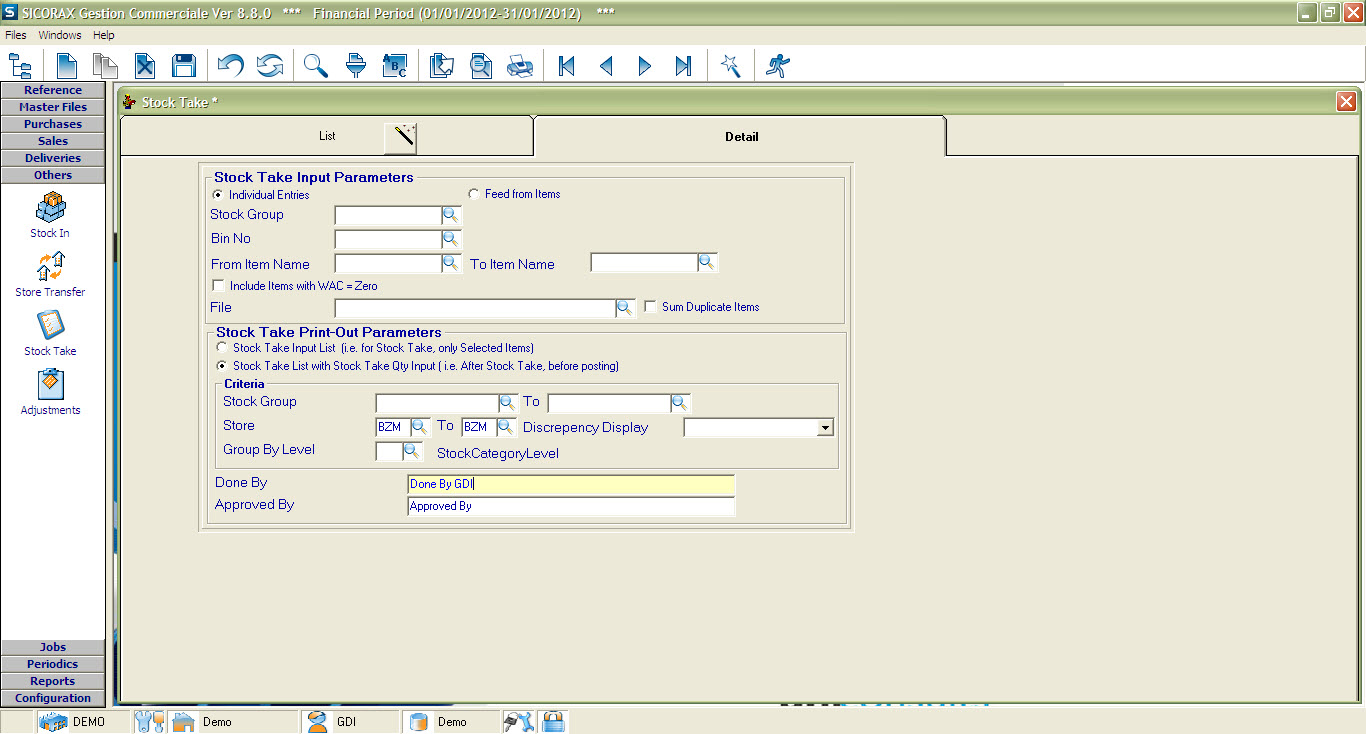Viewport: 1366px width, 734px height.
Task: Enable Include Items with WAC = Zero
Action: click(x=219, y=286)
